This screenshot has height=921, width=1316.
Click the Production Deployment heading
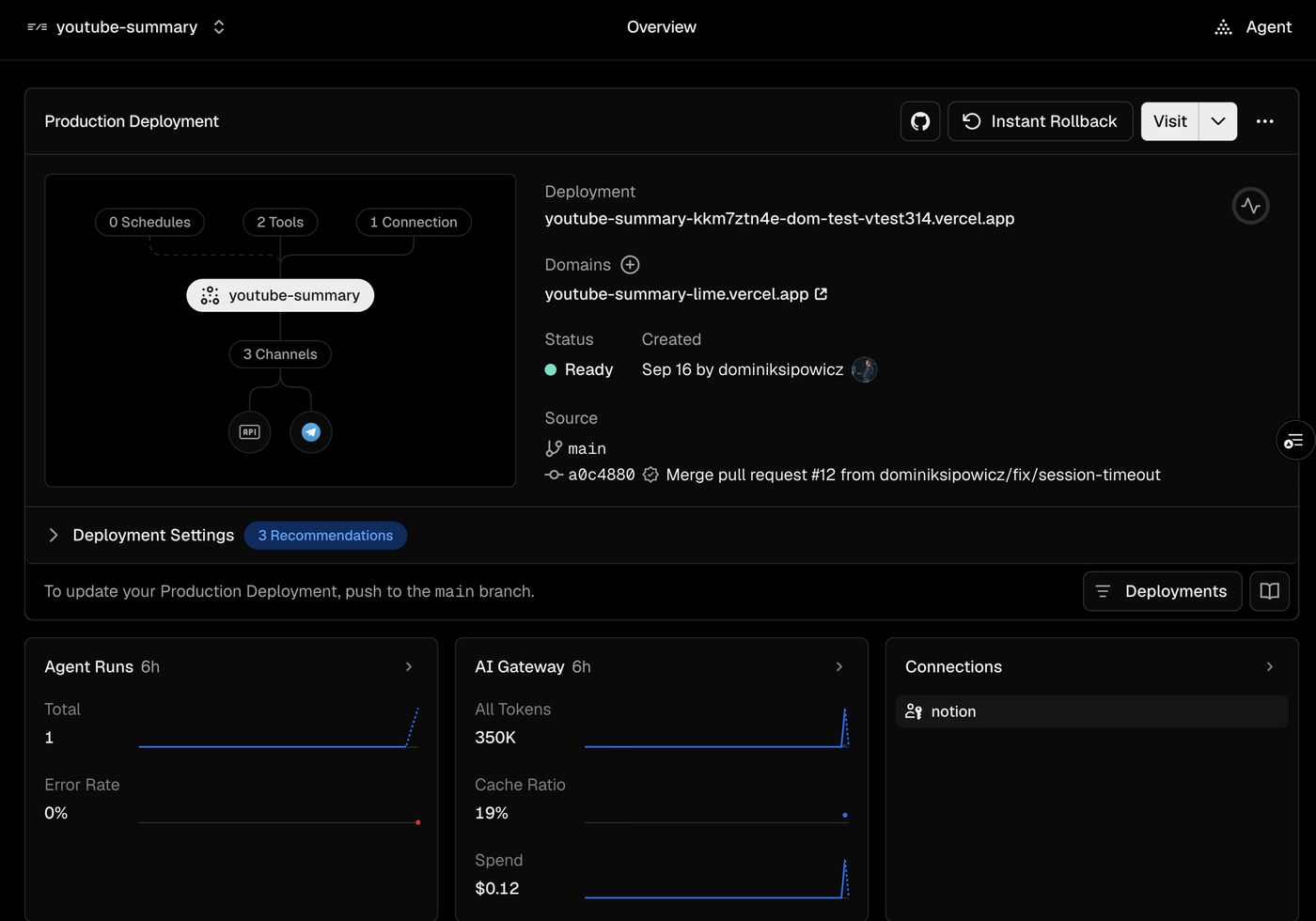[x=132, y=121]
